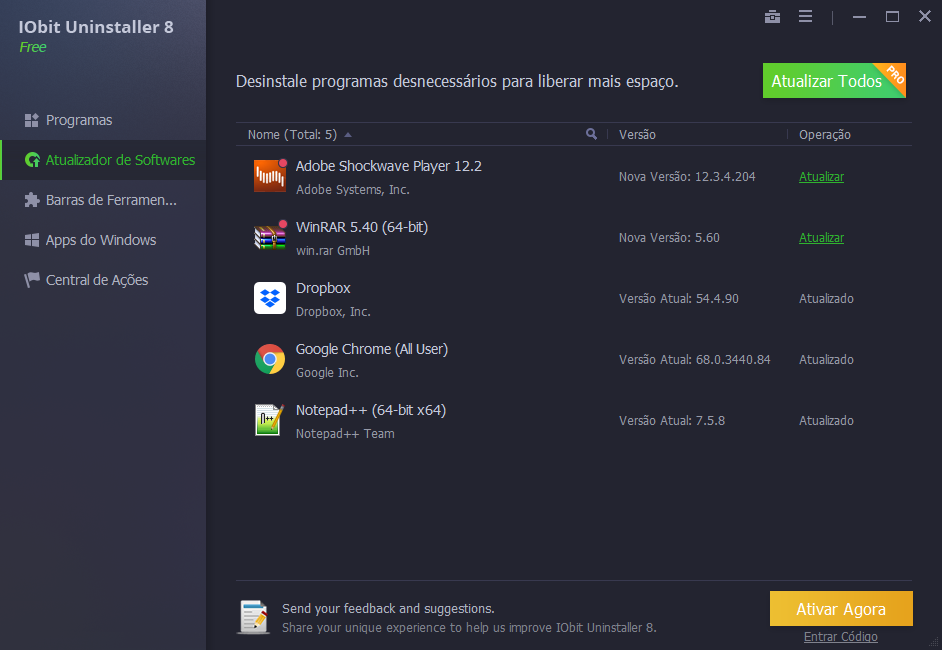
Task: Open the Programas section
Action: point(103,120)
